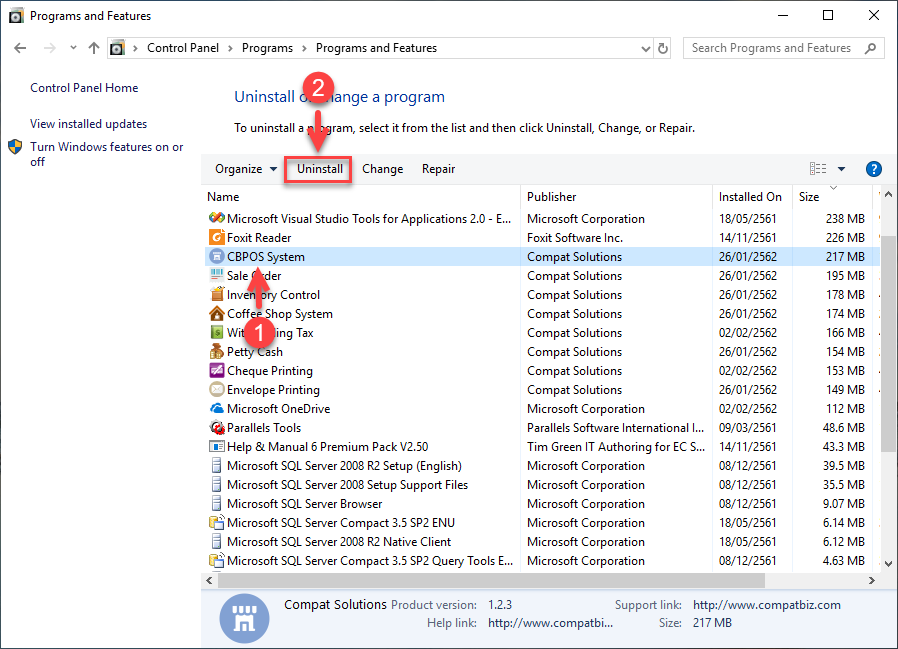Select the Foxit Reader icon
This screenshot has height=649, width=898.
(216, 237)
